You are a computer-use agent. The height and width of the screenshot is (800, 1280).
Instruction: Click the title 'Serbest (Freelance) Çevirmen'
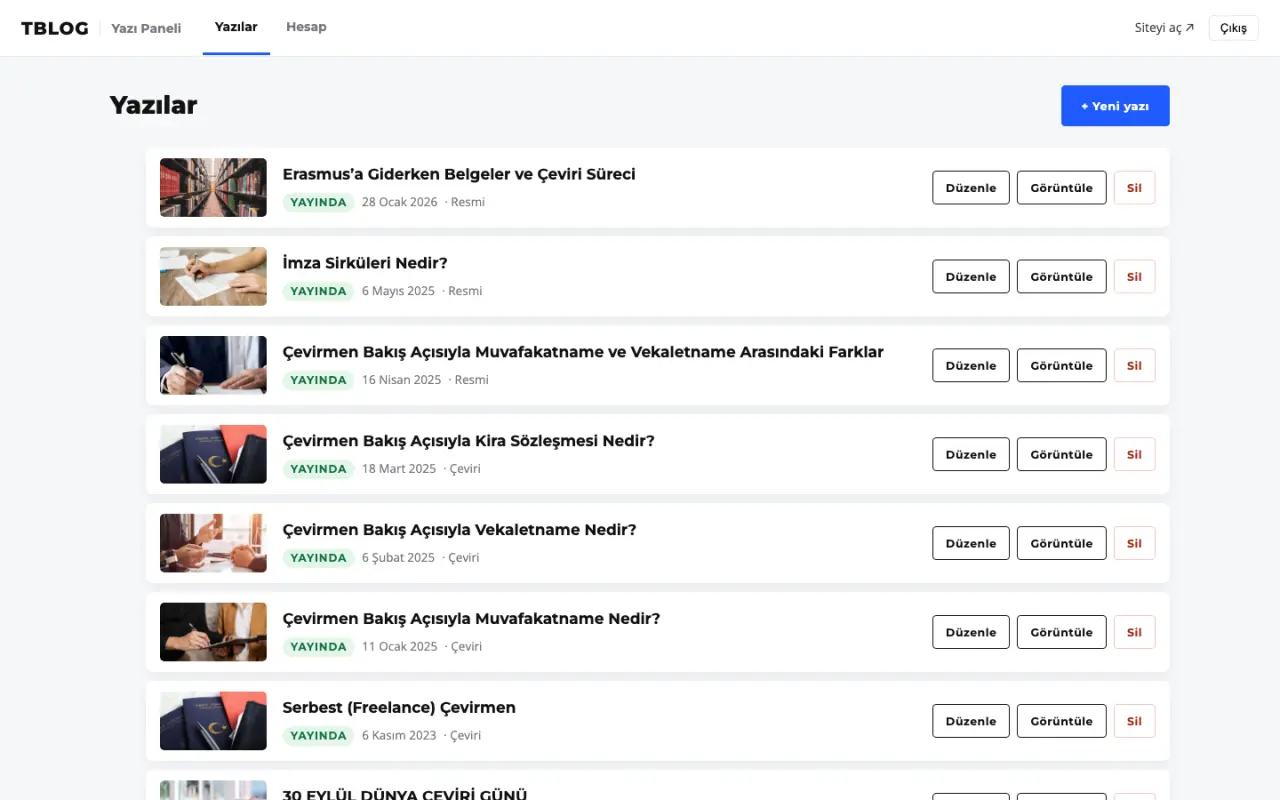click(399, 708)
